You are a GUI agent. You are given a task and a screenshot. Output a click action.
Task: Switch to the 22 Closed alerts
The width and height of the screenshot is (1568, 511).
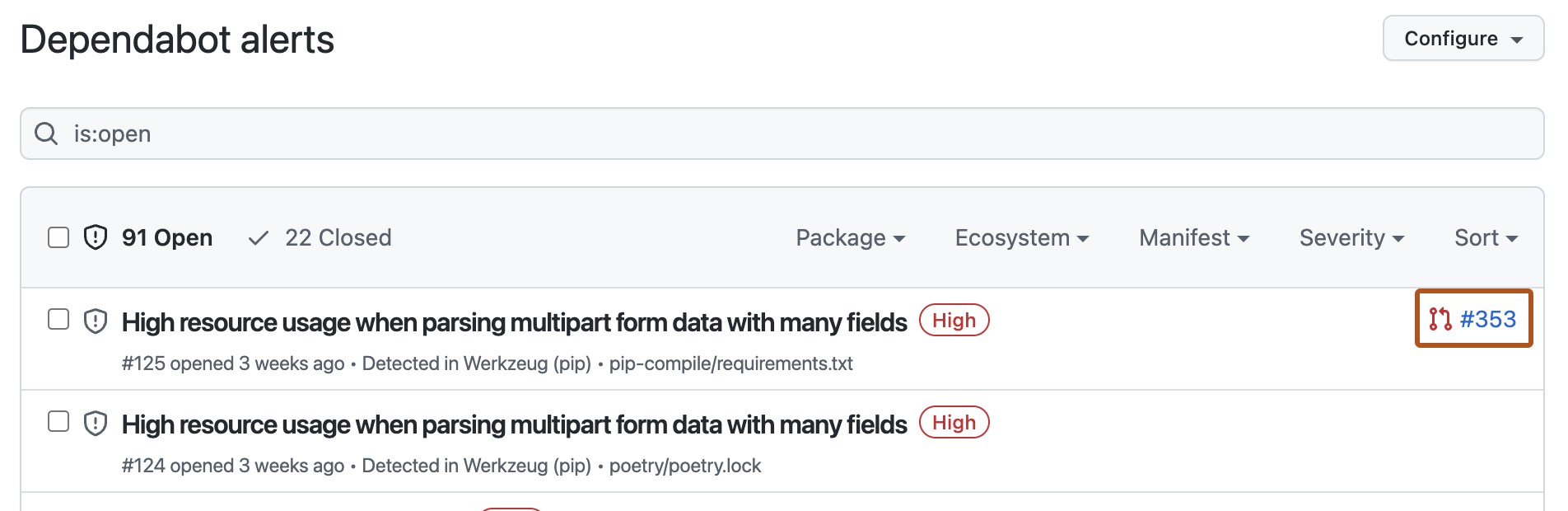click(338, 238)
